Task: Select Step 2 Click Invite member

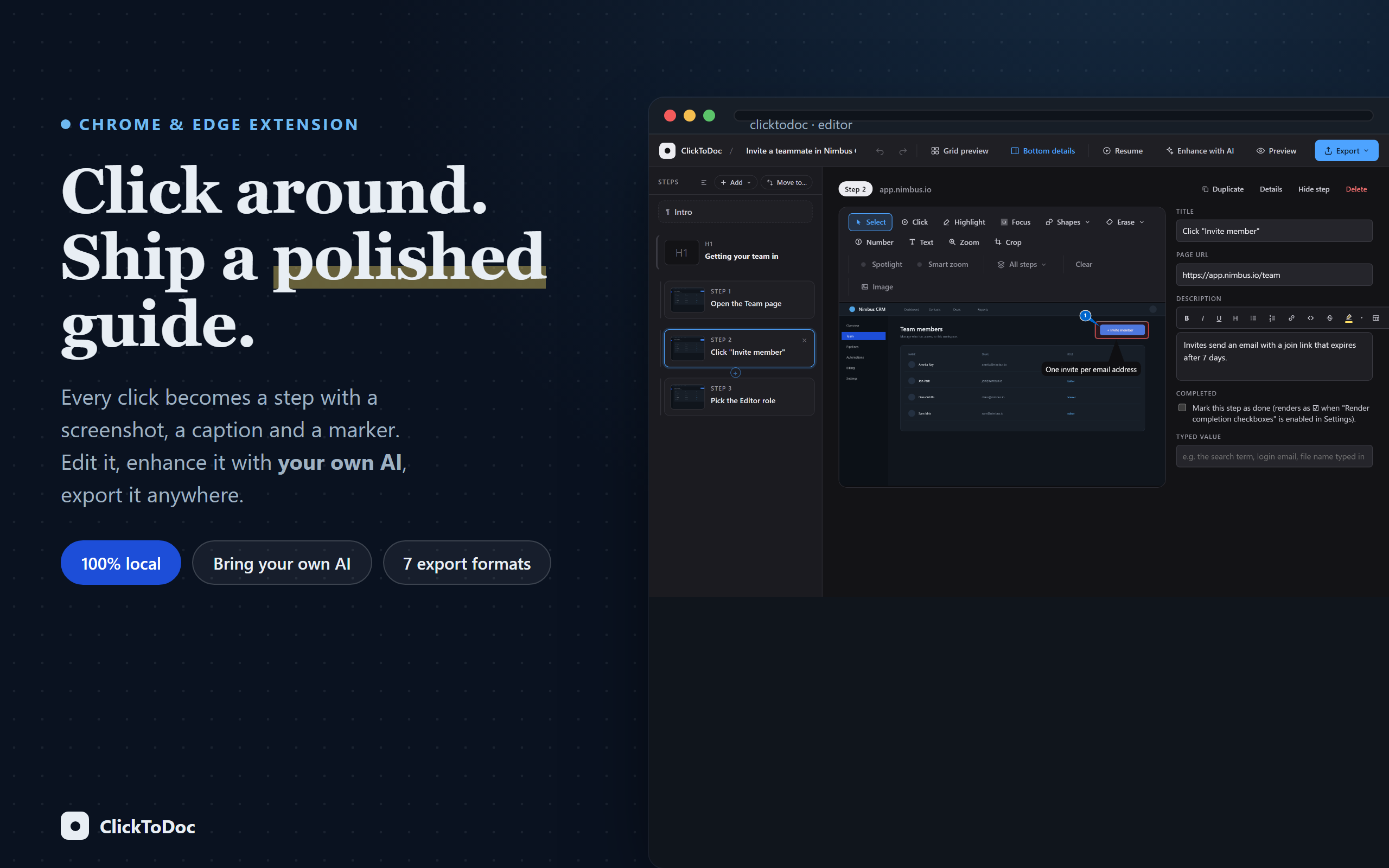Action: pyautogui.click(x=740, y=348)
